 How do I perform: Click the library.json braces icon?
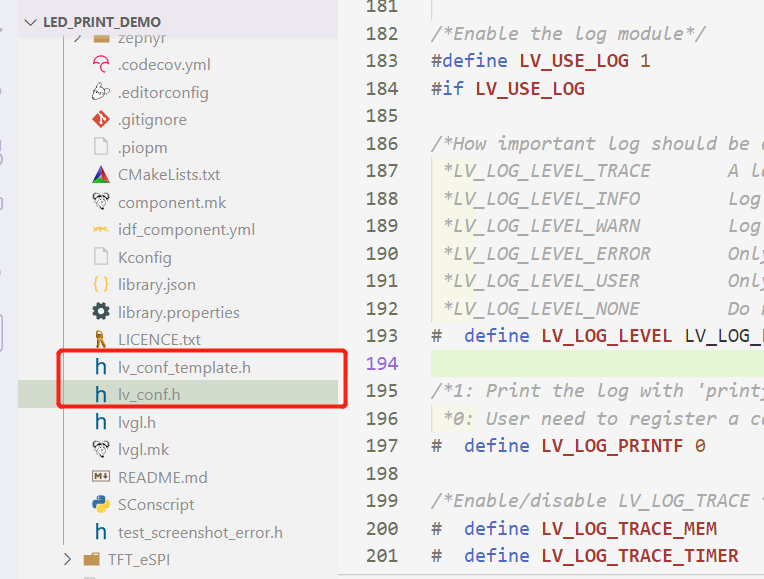tap(101, 284)
